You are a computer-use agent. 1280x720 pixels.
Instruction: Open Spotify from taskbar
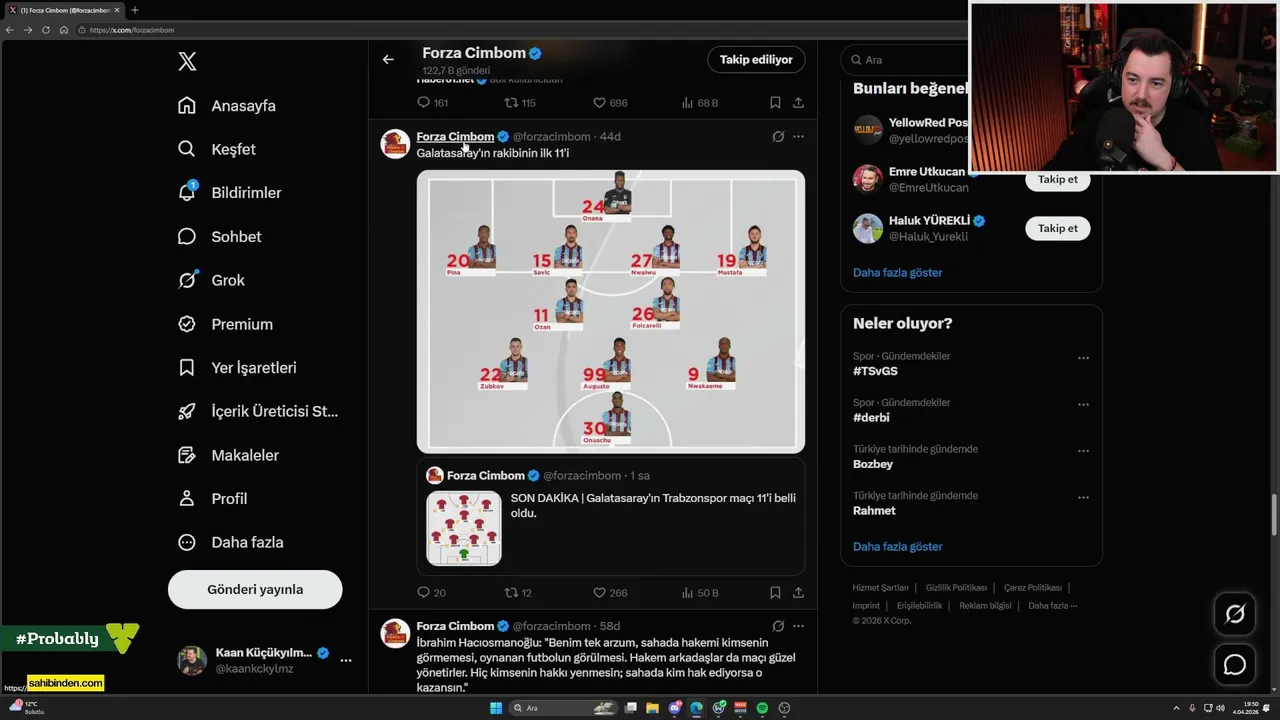[x=762, y=708]
